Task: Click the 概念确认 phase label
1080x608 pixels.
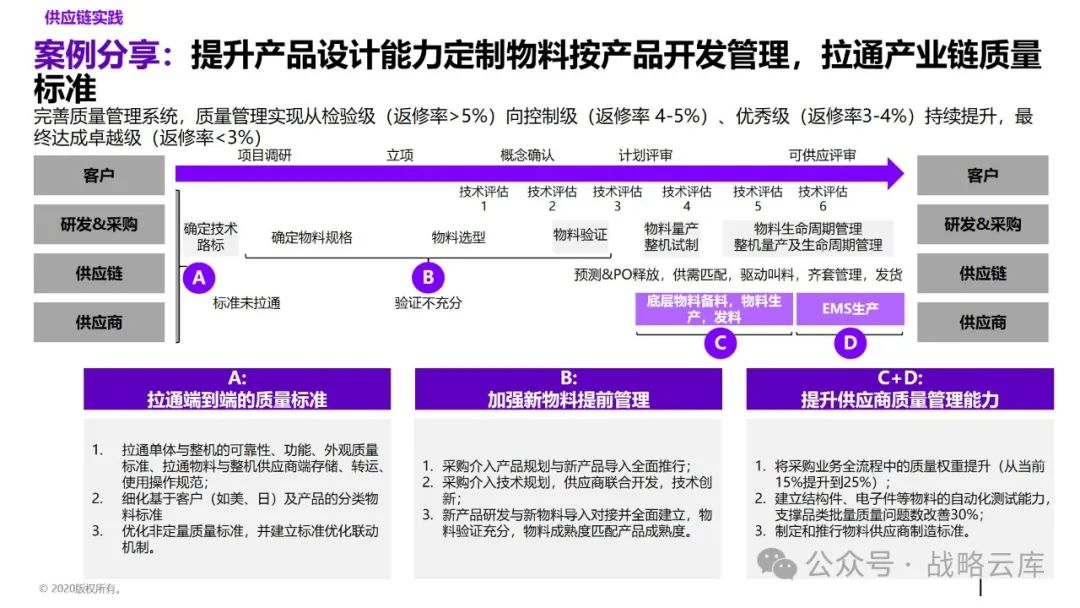Action: point(527,156)
